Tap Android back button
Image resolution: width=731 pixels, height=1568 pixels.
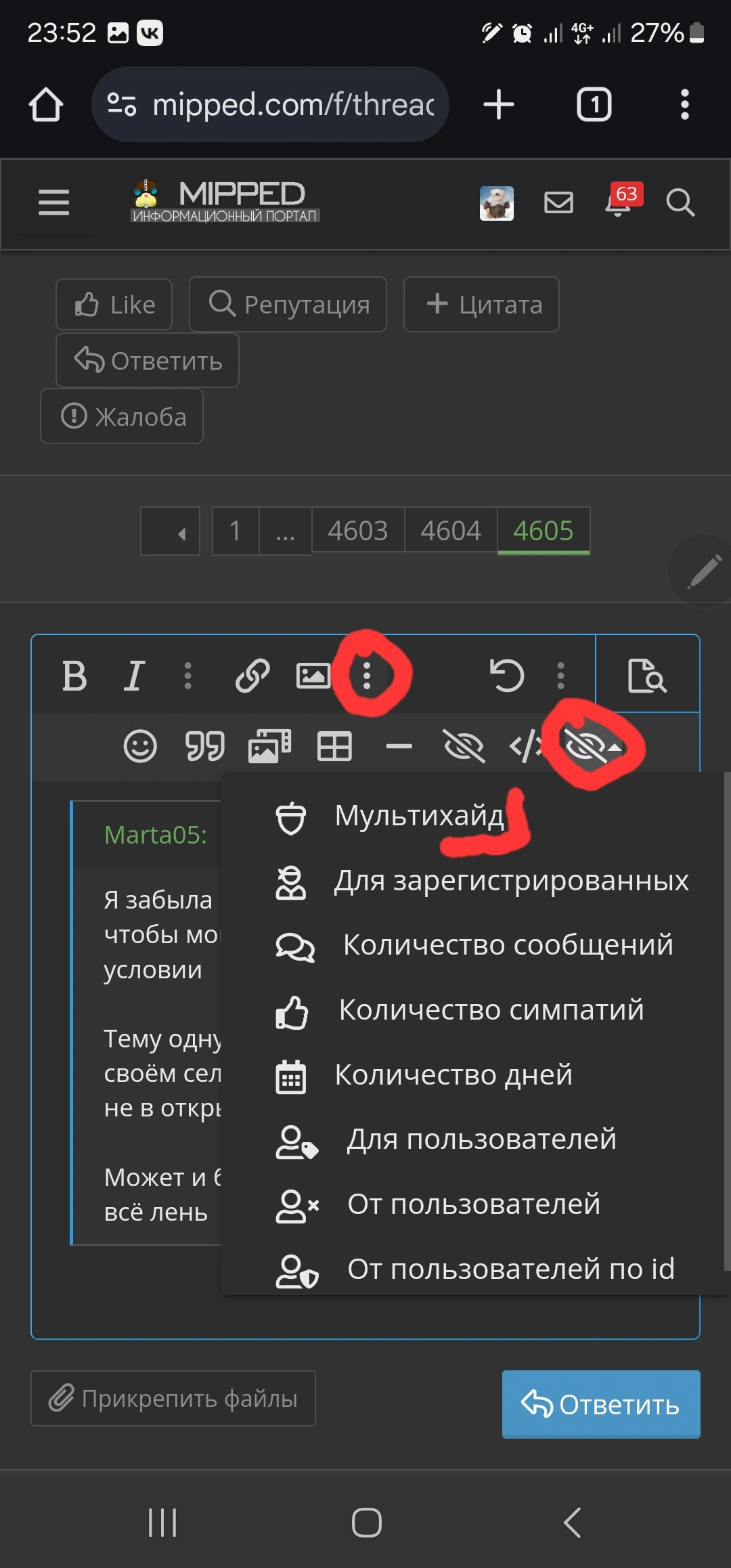pyautogui.click(x=572, y=1522)
